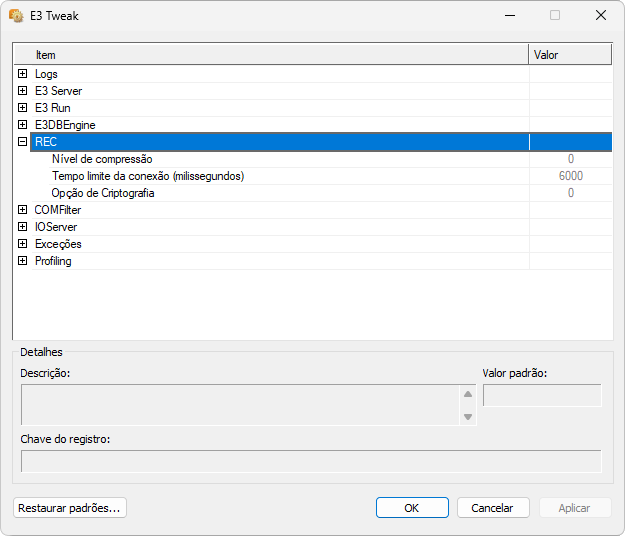Collapse the REC tree node
This screenshot has height=536, width=625.
coord(22,142)
